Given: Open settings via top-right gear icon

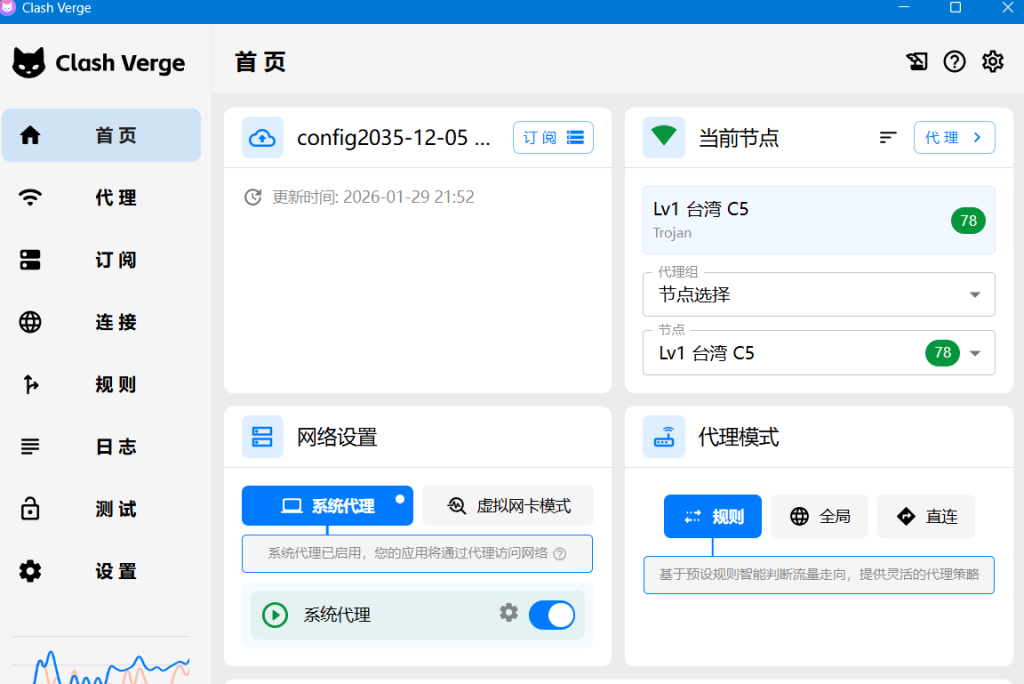Looking at the screenshot, I should [992, 62].
